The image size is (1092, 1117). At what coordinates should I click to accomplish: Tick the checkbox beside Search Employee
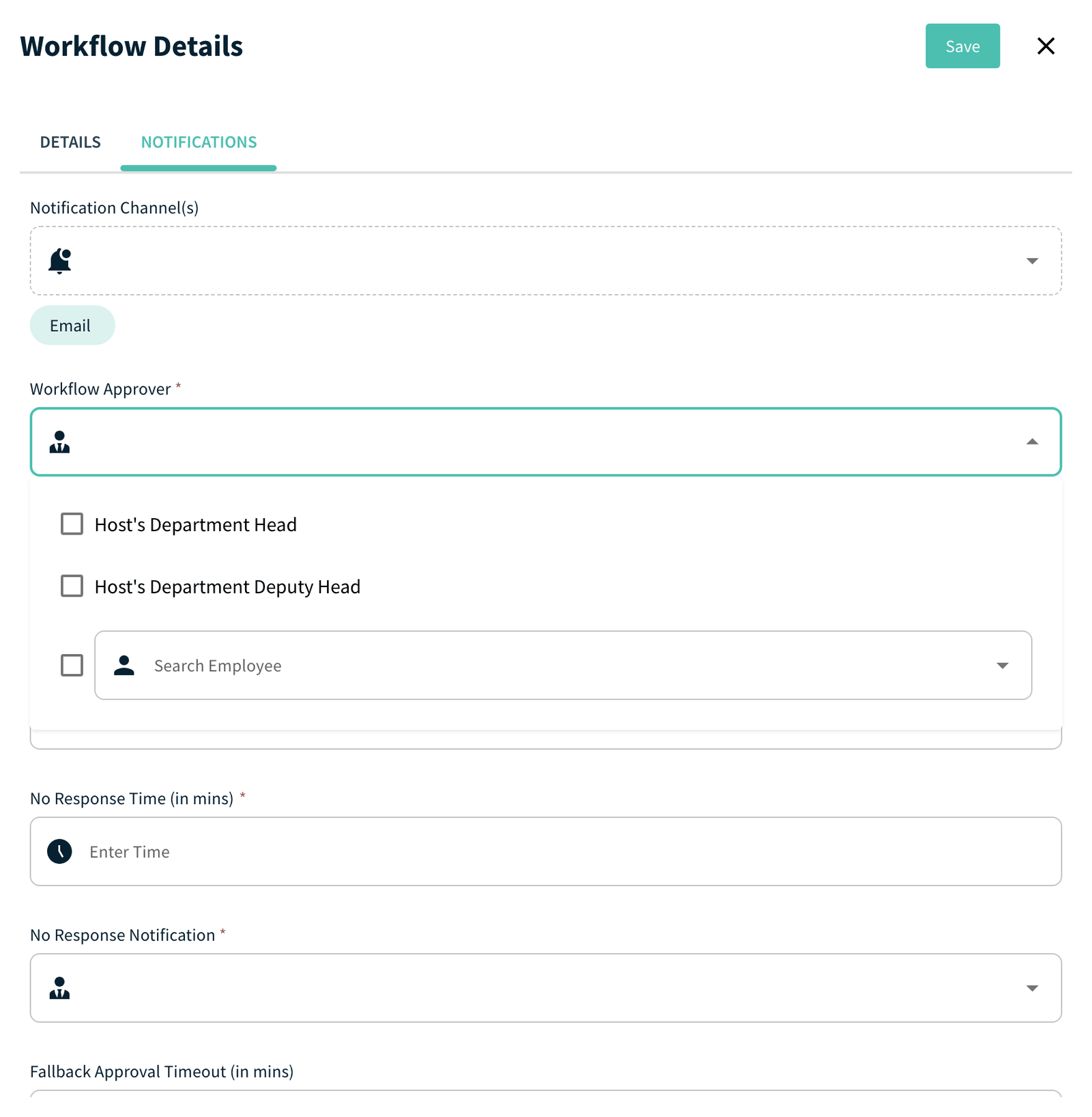tap(72, 665)
